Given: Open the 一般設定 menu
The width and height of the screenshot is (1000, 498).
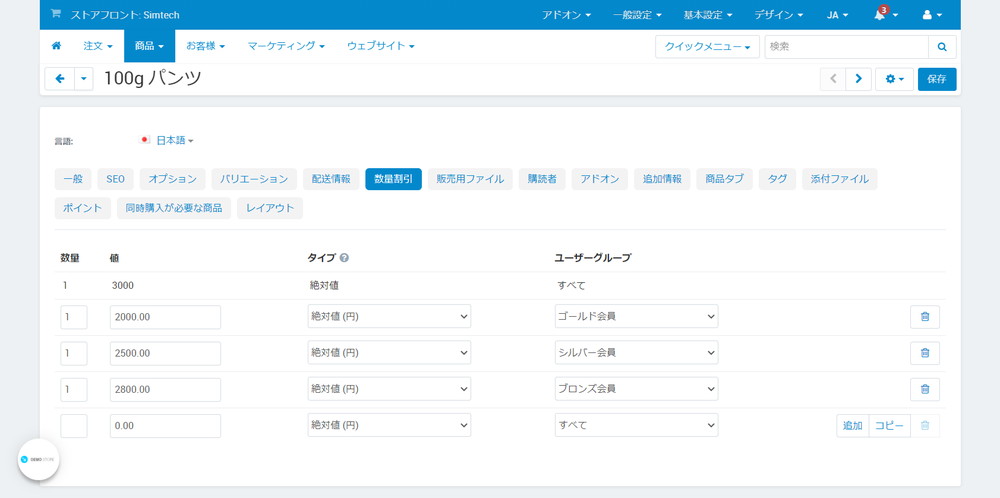Looking at the screenshot, I should tap(637, 15).
